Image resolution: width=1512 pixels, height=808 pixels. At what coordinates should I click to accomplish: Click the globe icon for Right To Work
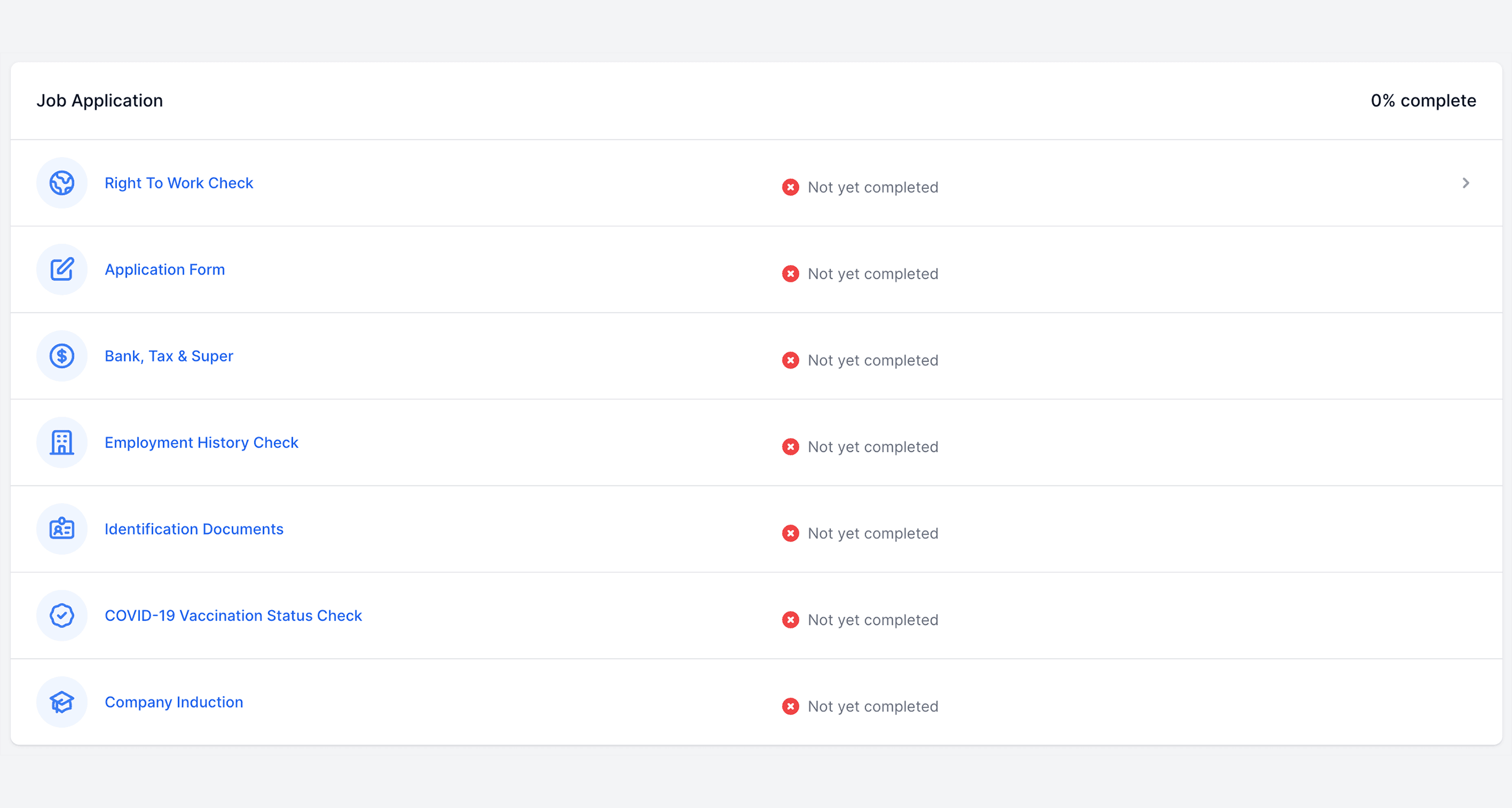pyautogui.click(x=62, y=183)
